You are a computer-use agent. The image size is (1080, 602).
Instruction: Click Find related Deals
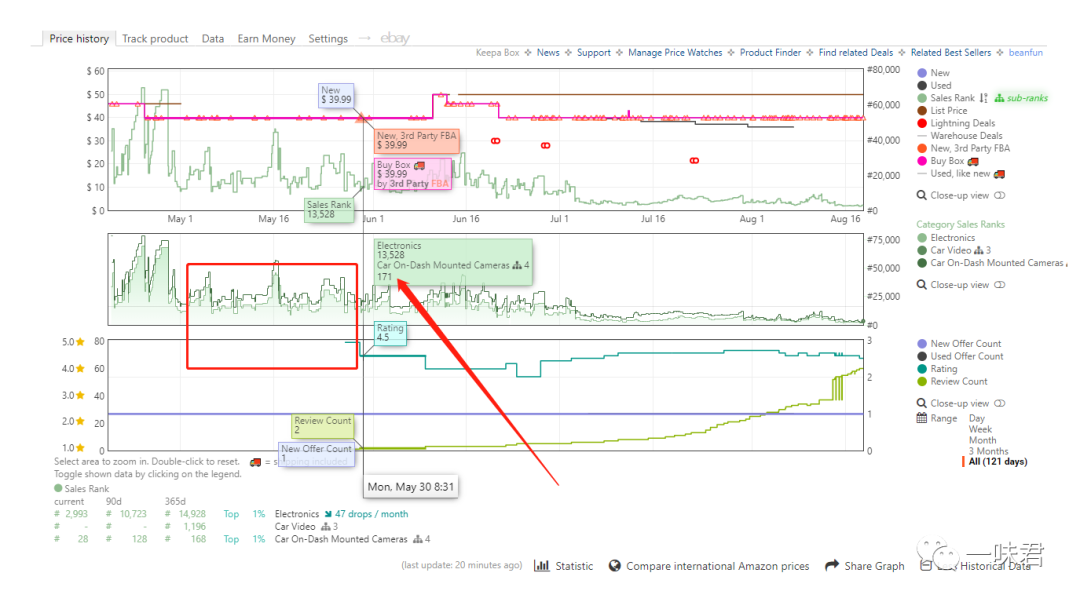pyautogui.click(x=855, y=52)
